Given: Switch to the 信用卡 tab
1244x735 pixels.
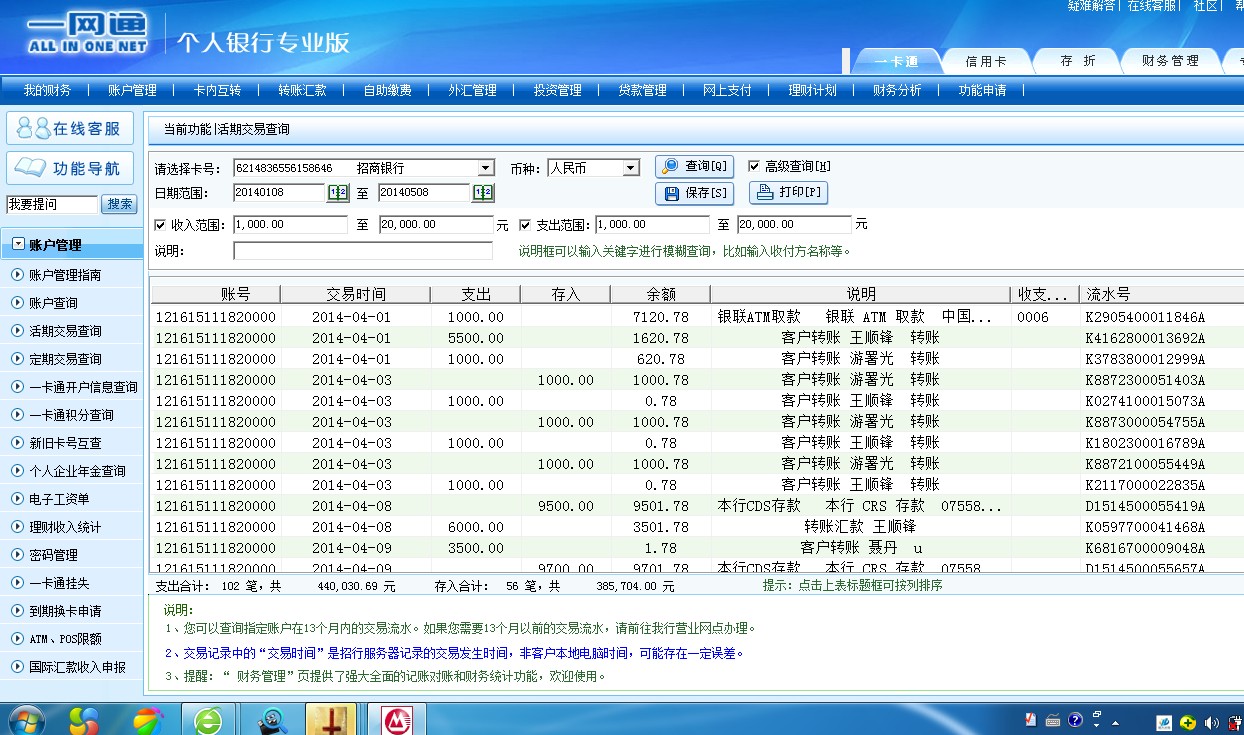Looking at the screenshot, I should click(985, 61).
